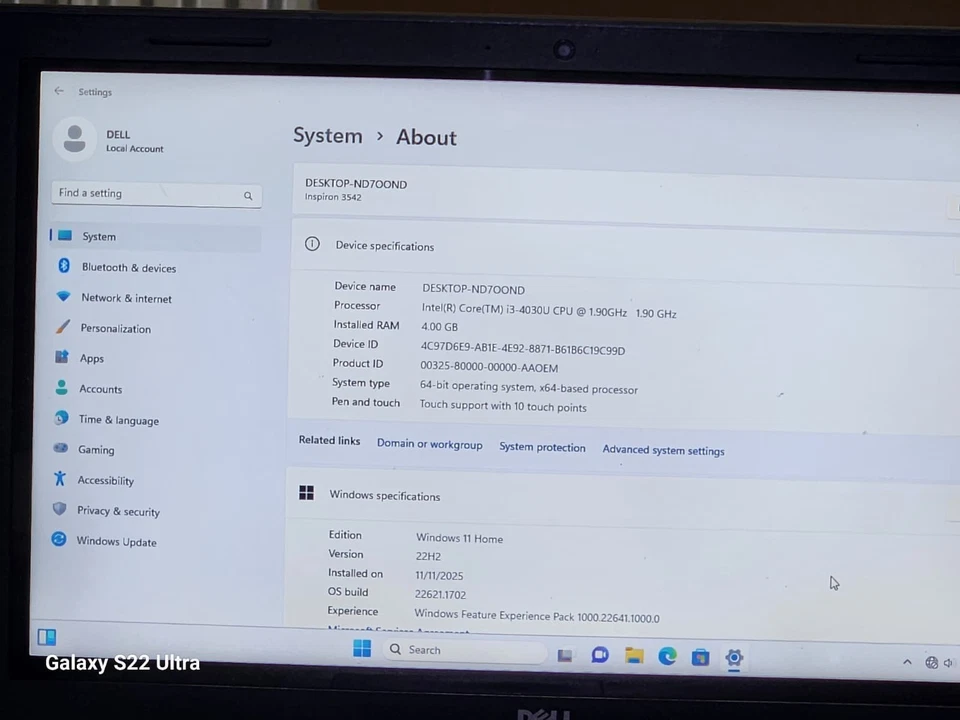Expand the breadcrumb chevron after System
Viewport: 960px width, 720px height.
click(x=379, y=136)
